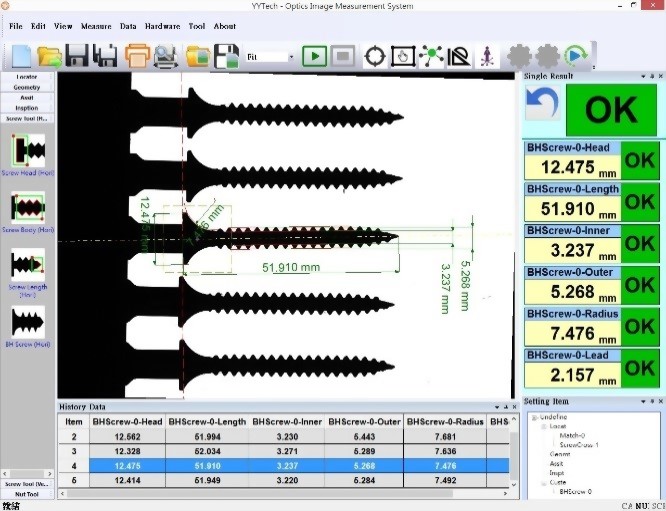The height and width of the screenshot is (511, 666).
Task: Select history row item 5
Action: click(73, 481)
